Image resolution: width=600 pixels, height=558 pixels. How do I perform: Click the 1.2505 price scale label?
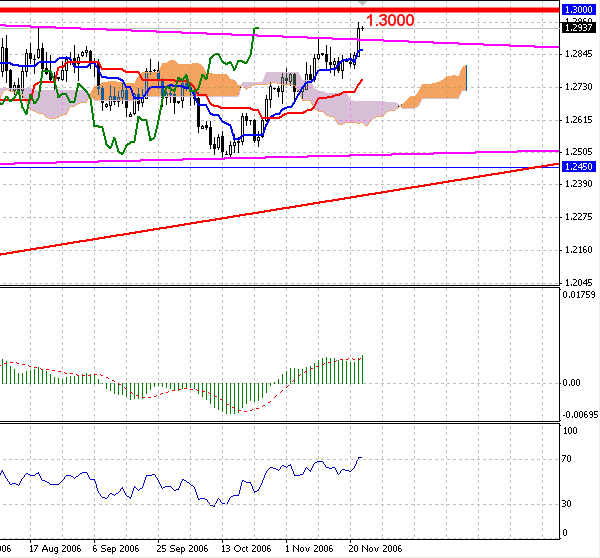click(x=579, y=152)
